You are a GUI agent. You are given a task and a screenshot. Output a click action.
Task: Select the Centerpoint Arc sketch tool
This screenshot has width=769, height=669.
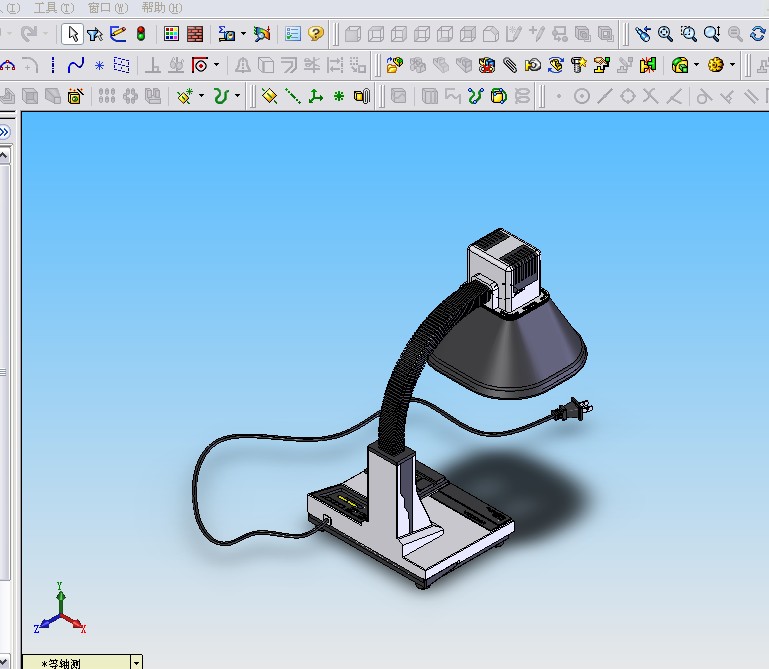(7, 65)
